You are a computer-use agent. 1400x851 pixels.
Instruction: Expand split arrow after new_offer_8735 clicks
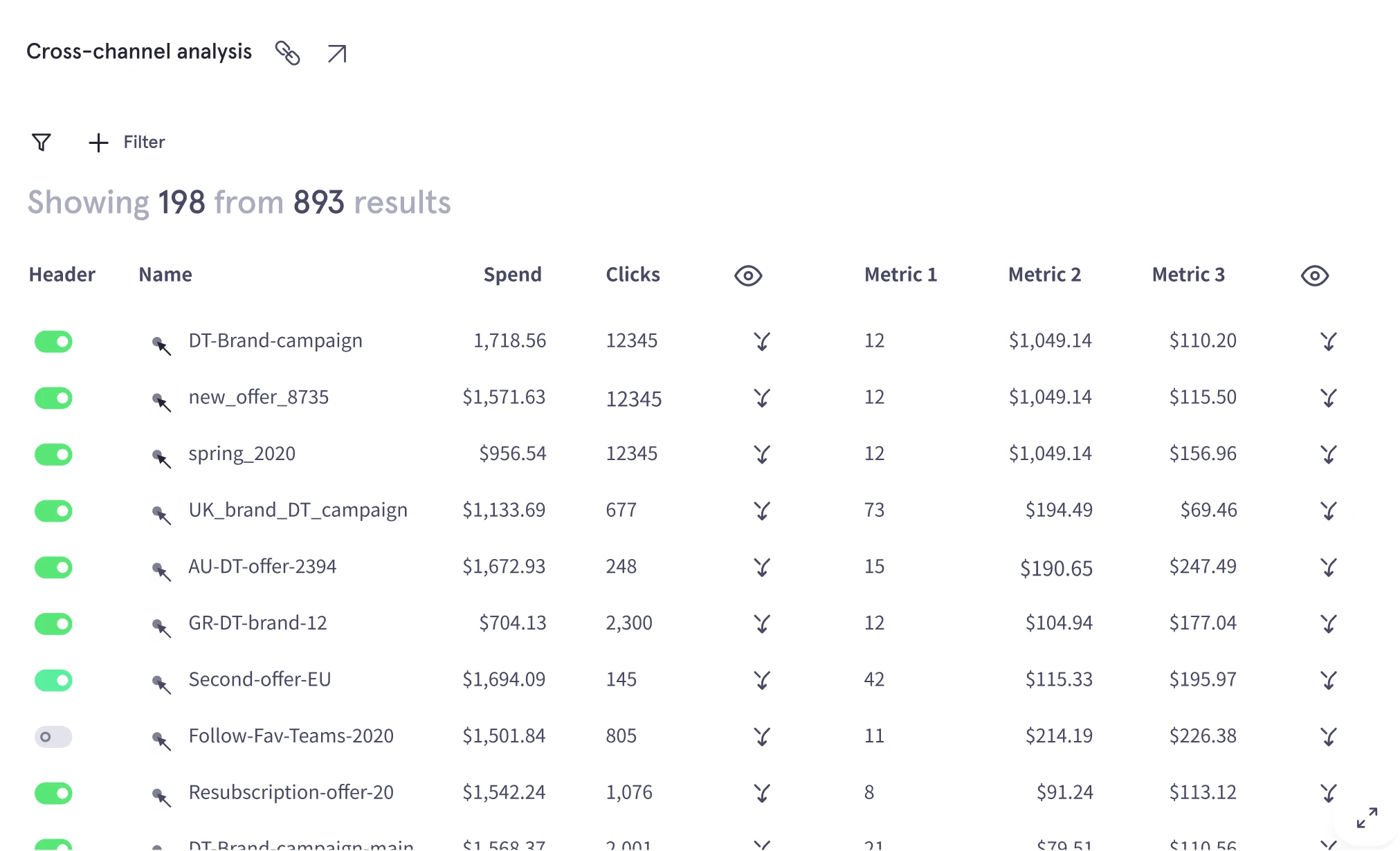tap(762, 398)
